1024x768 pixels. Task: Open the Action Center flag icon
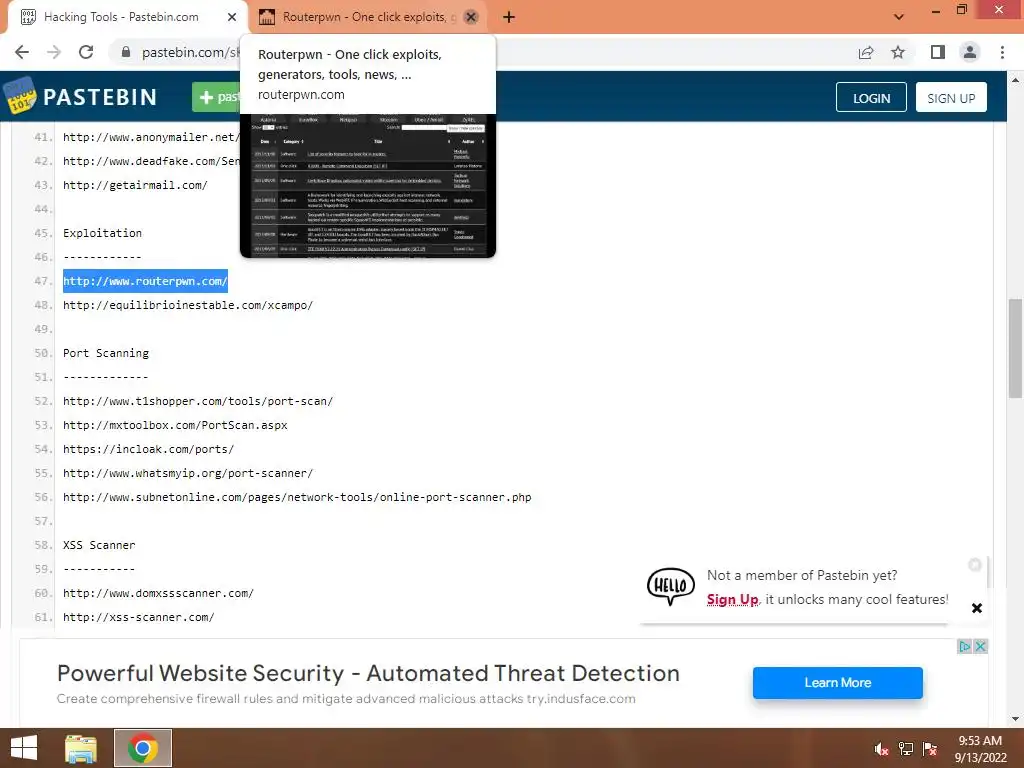[x=930, y=749]
